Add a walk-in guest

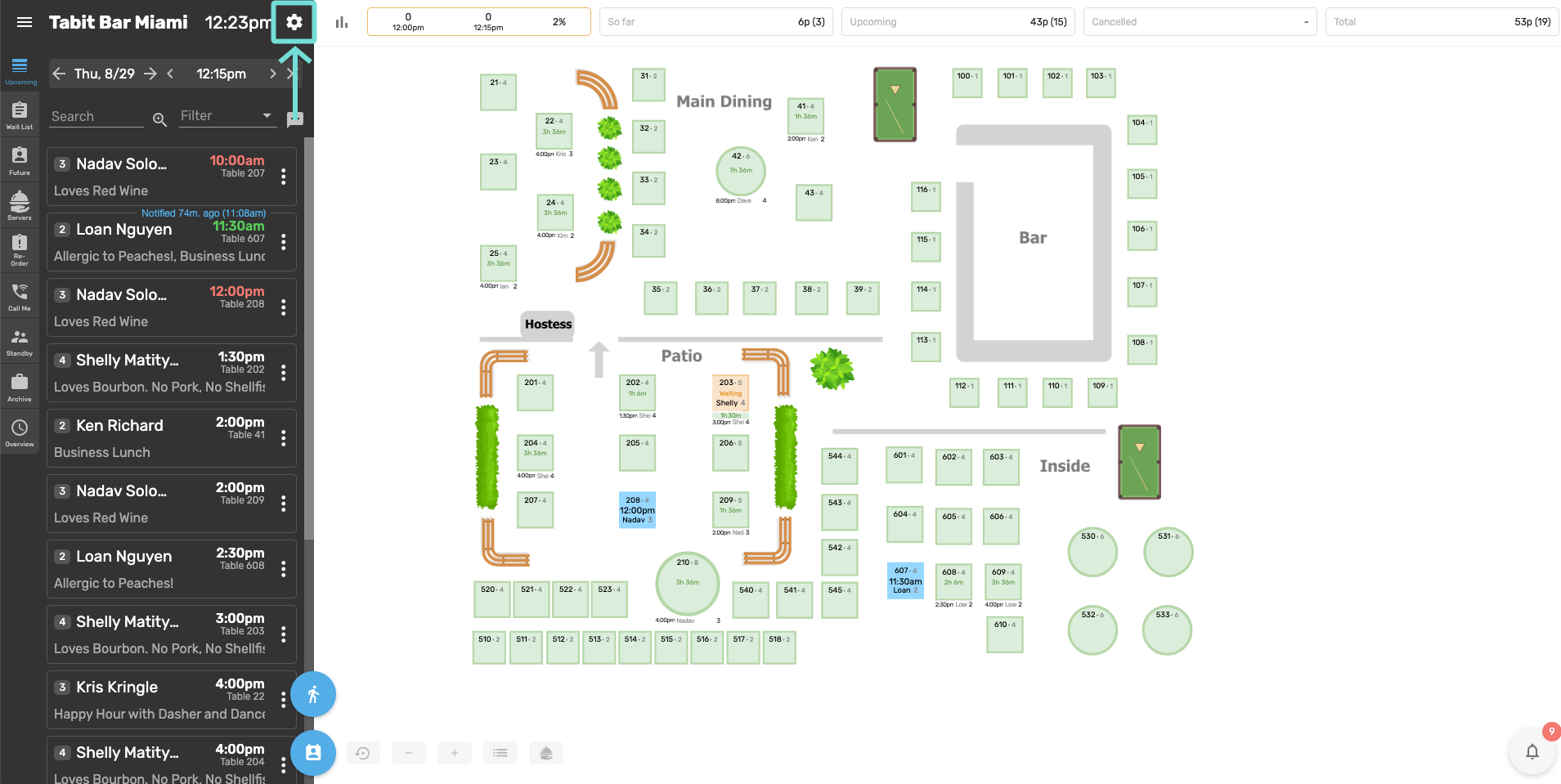[313, 695]
